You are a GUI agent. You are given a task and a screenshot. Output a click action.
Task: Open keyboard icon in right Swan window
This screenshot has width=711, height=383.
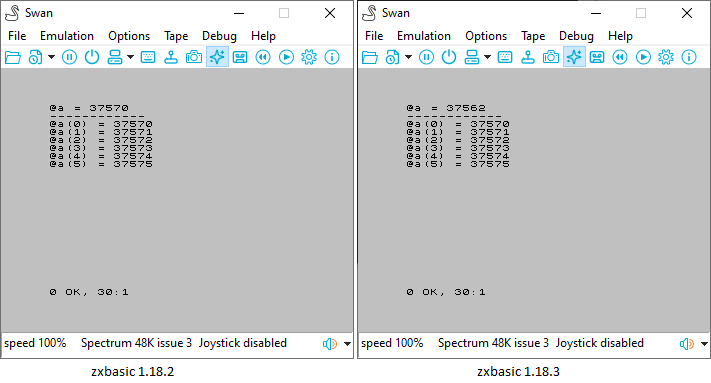tap(505, 57)
